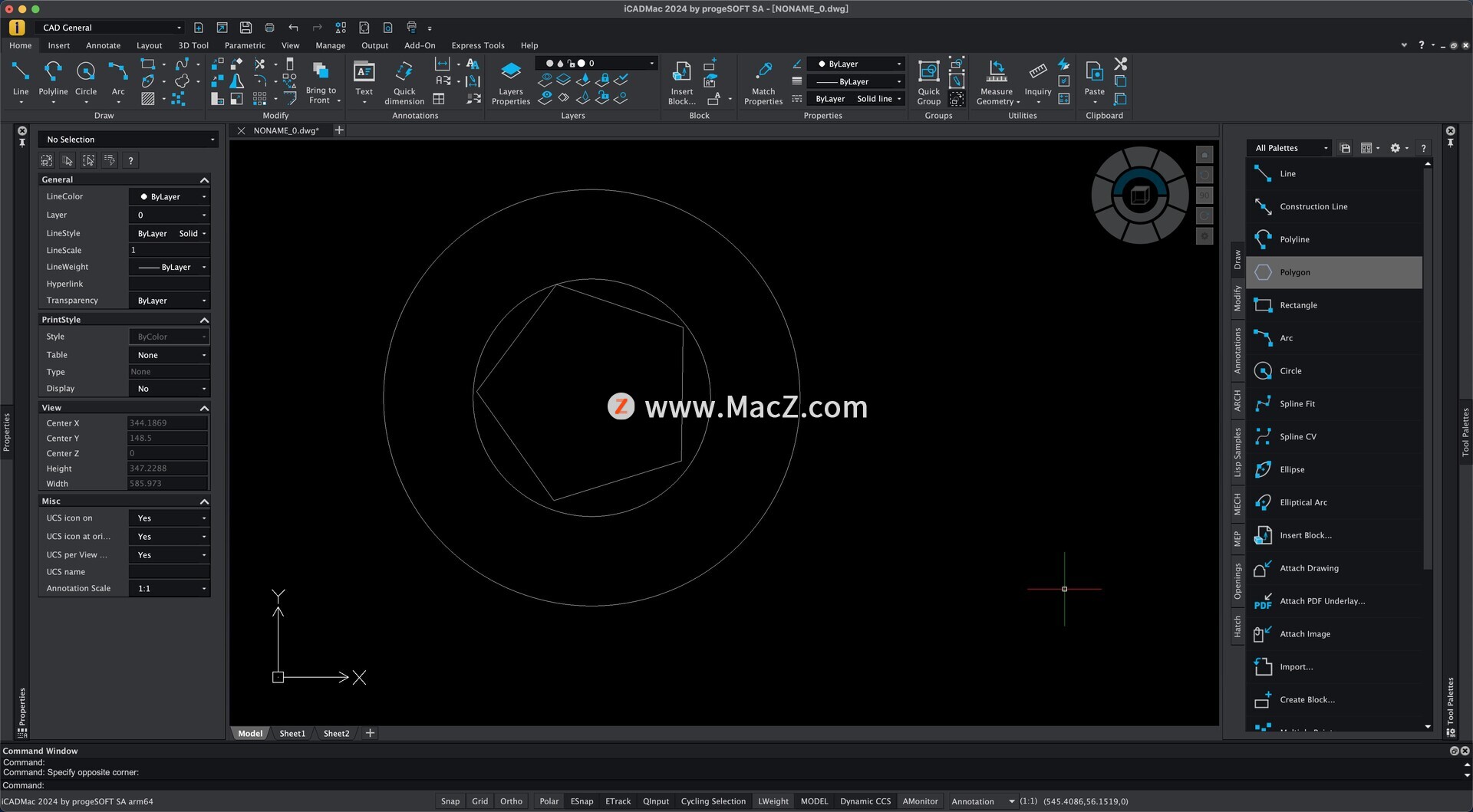Open the Annotate ribbon tab

[x=104, y=45]
